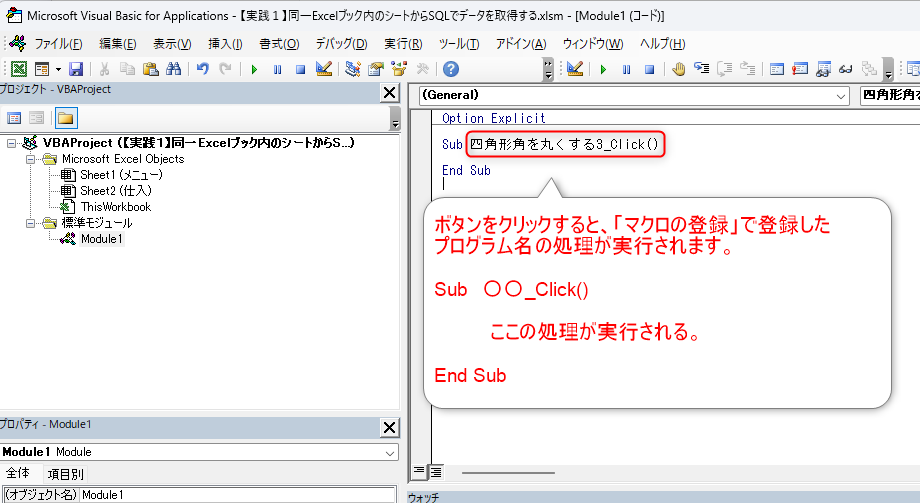The image size is (920, 503).
Task: Open the Locals Window icon
Action: [777, 69]
